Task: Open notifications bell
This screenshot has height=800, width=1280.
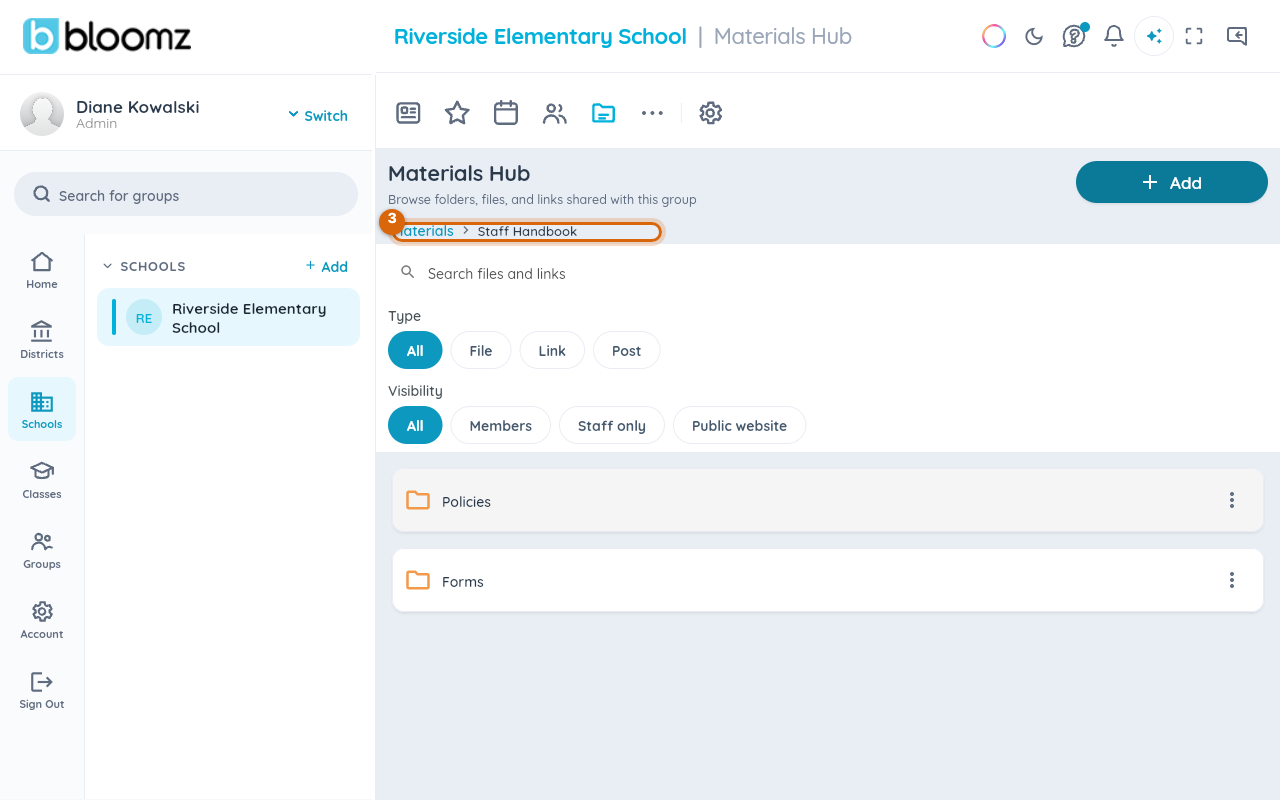Action: [x=1114, y=37]
